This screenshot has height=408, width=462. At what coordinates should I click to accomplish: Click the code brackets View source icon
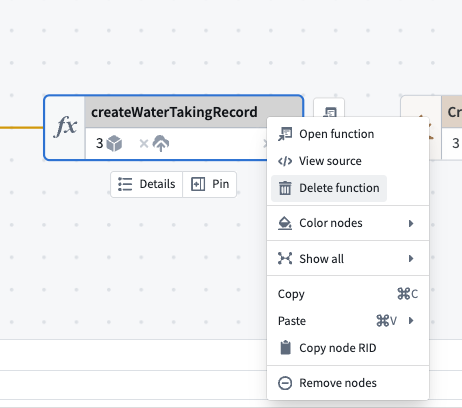tap(285, 161)
